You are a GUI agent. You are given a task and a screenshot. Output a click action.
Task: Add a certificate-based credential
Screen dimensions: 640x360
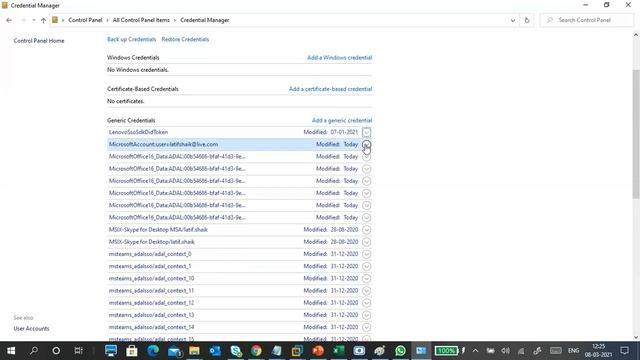tap(331, 89)
